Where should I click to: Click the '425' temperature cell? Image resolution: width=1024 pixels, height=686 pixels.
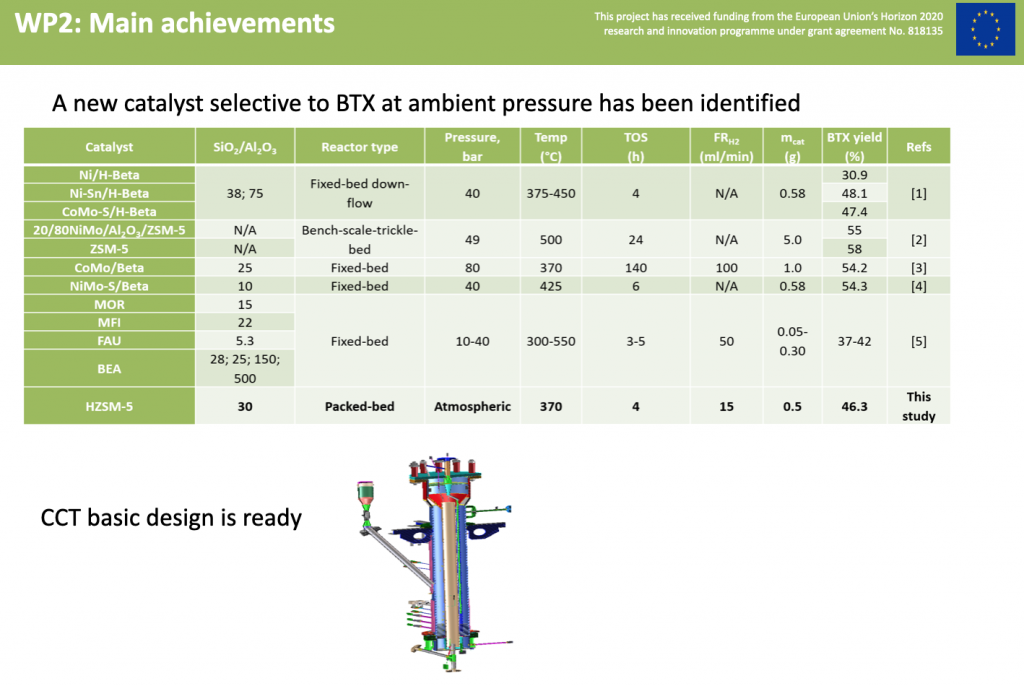[x=551, y=286]
